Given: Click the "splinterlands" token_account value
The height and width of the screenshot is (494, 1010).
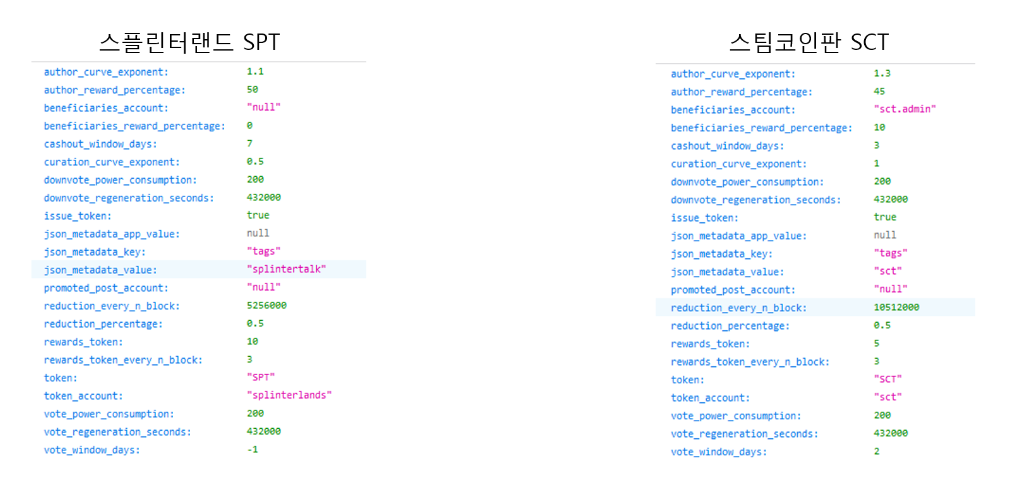Looking at the screenshot, I should coord(289,395).
